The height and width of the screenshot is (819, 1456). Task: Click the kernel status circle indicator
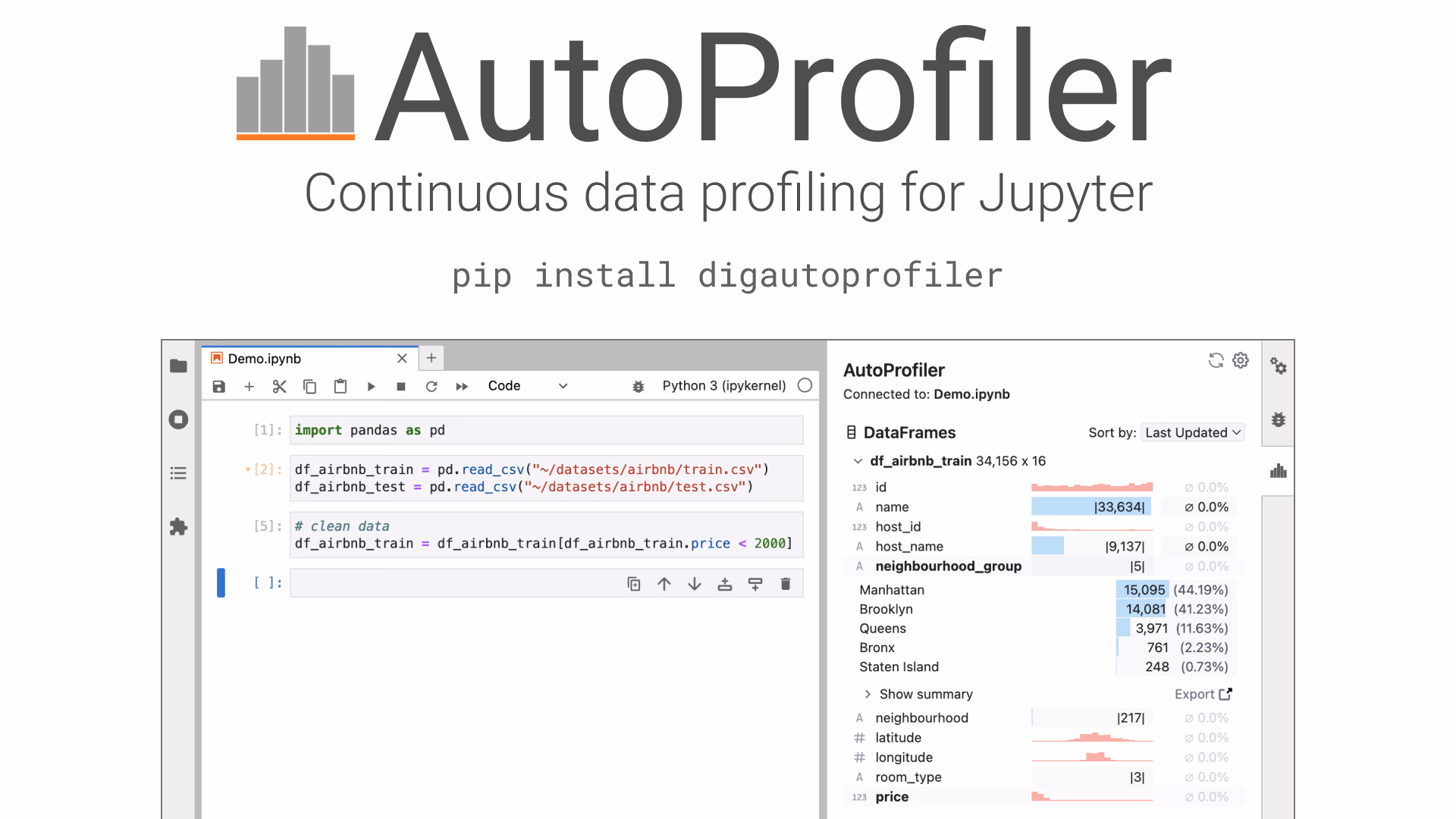coord(805,385)
